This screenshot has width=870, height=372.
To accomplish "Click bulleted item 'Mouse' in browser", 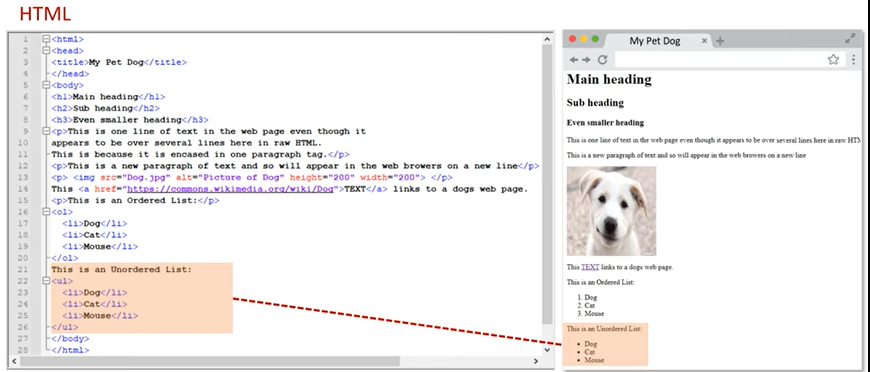I will pos(594,360).
